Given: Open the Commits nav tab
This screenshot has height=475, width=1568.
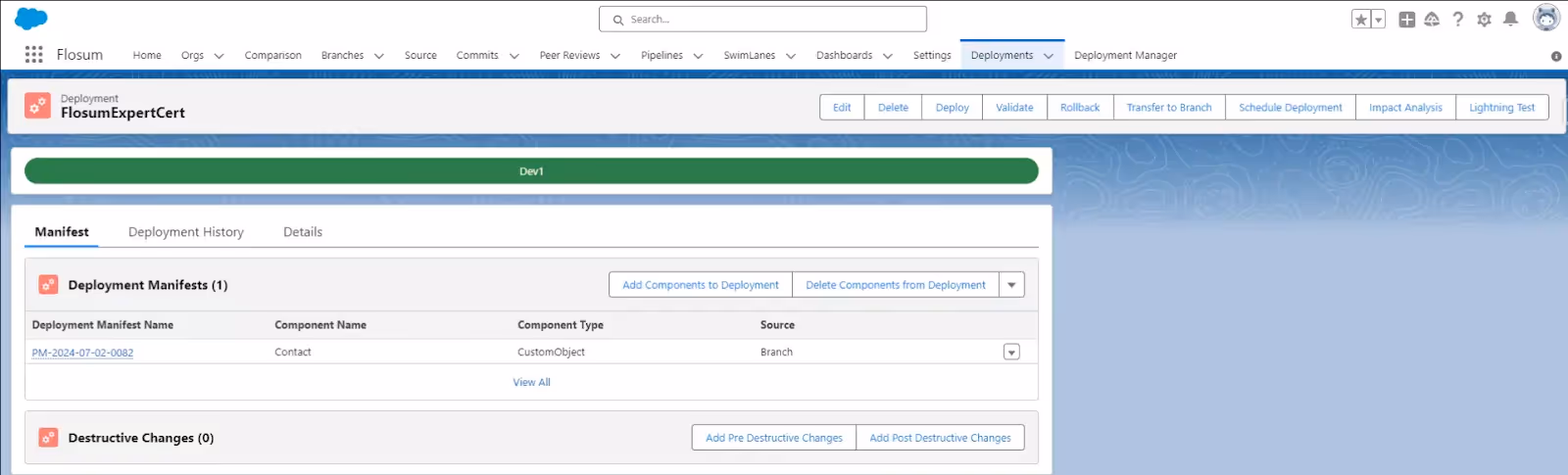Looking at the screenshot, I should click(477, 56).
